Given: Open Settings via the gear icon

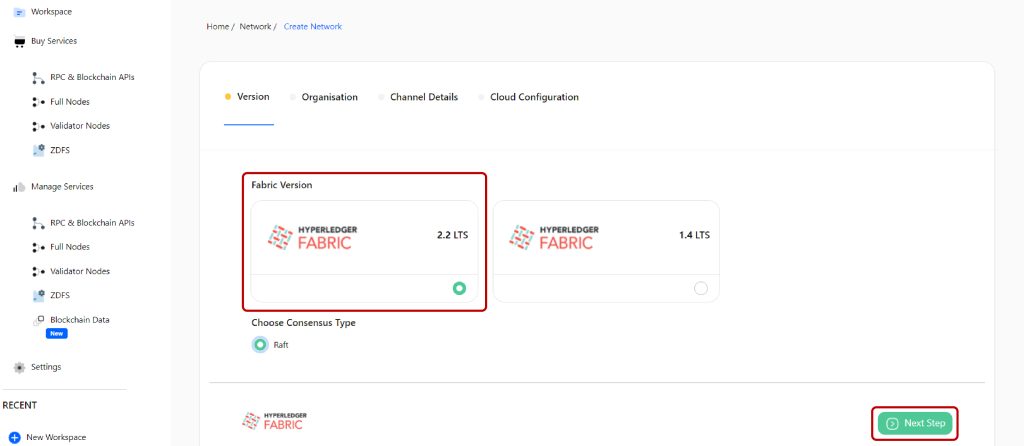Looking at the screenshot, I should (x=19, y=368).
